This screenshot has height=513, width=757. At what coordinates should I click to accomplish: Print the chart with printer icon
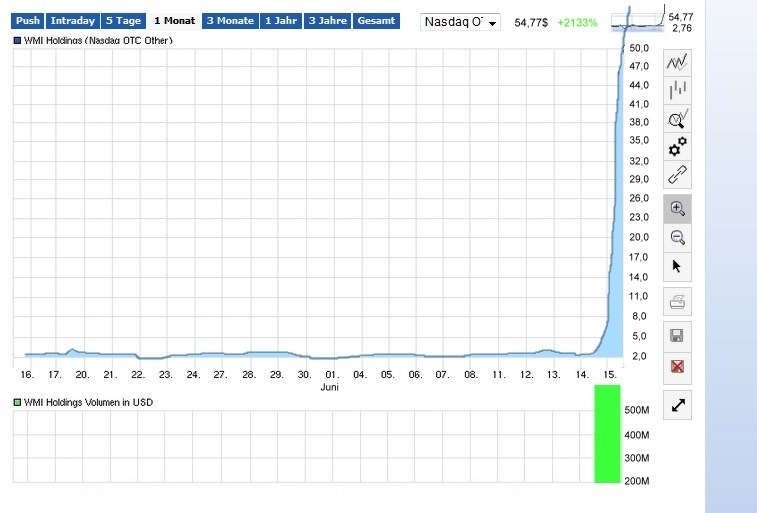[677, 302]
